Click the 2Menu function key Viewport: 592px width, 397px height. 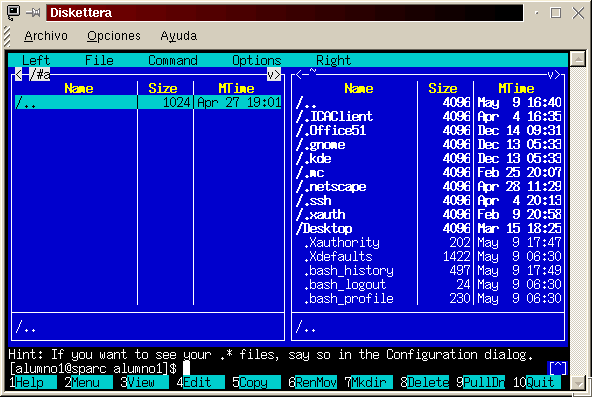88,382
